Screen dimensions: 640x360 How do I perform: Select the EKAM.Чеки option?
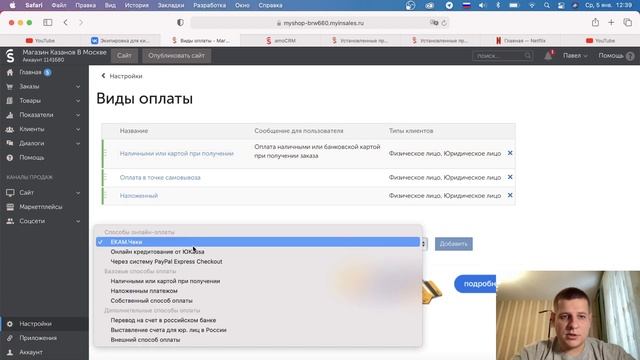[258, 242]
